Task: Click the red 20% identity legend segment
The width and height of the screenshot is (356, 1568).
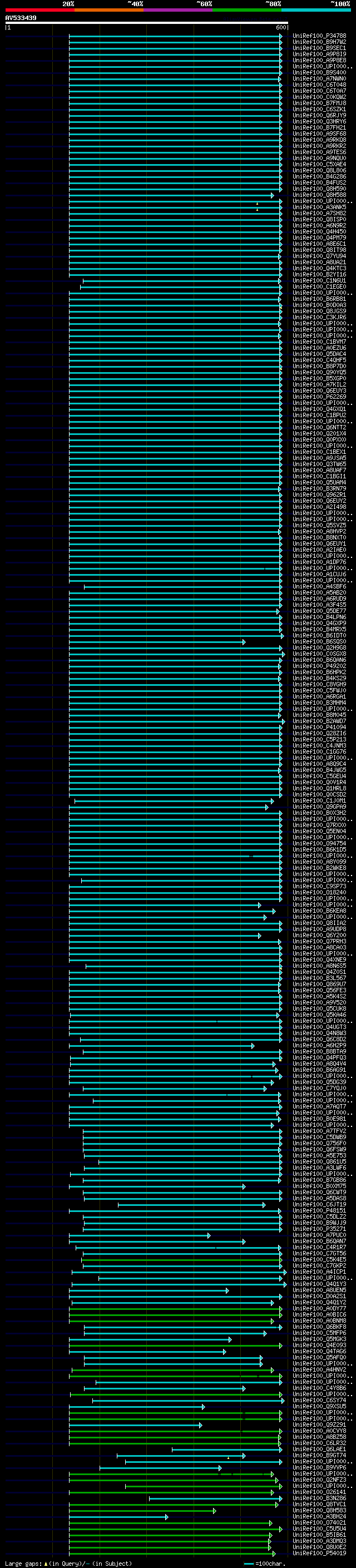Action: pyautogui.click(x=39, y=10)
